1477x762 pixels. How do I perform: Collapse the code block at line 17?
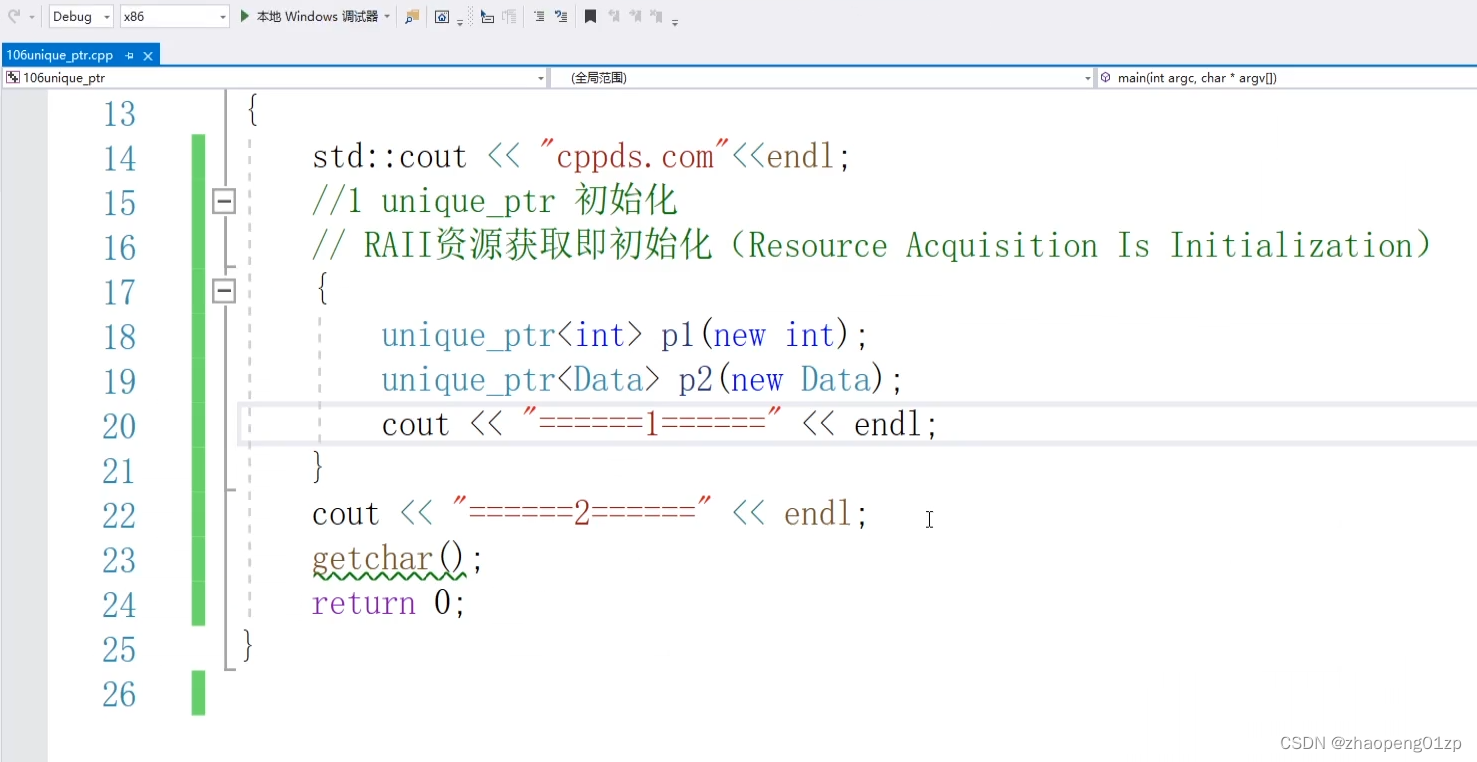click(224, 291)
